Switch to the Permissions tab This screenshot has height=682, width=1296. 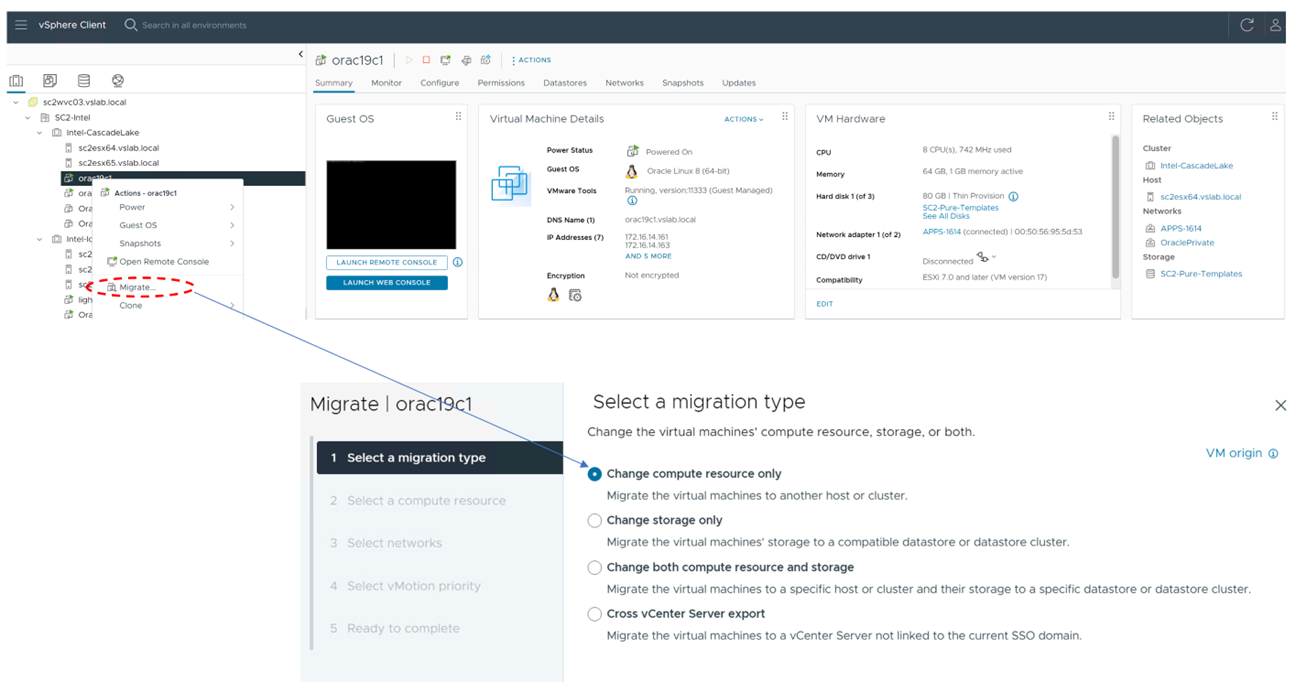pos(501,83)
